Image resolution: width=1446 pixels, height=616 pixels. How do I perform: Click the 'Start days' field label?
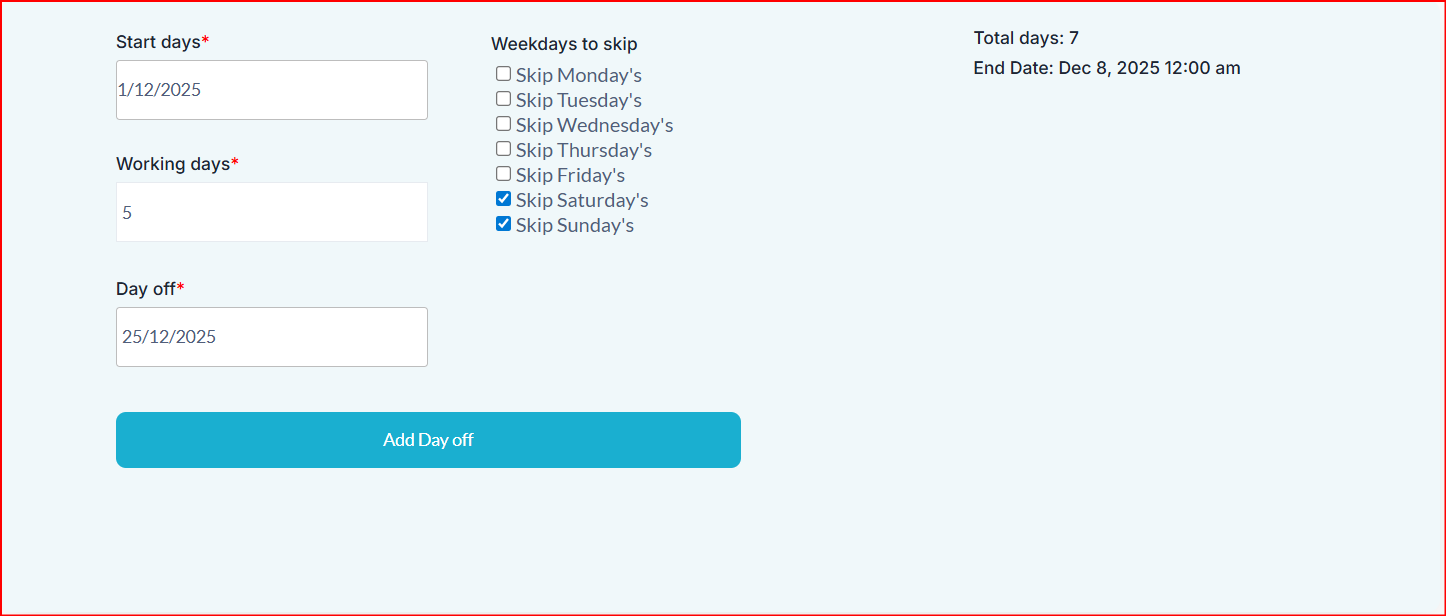click(x=158, y=42)
